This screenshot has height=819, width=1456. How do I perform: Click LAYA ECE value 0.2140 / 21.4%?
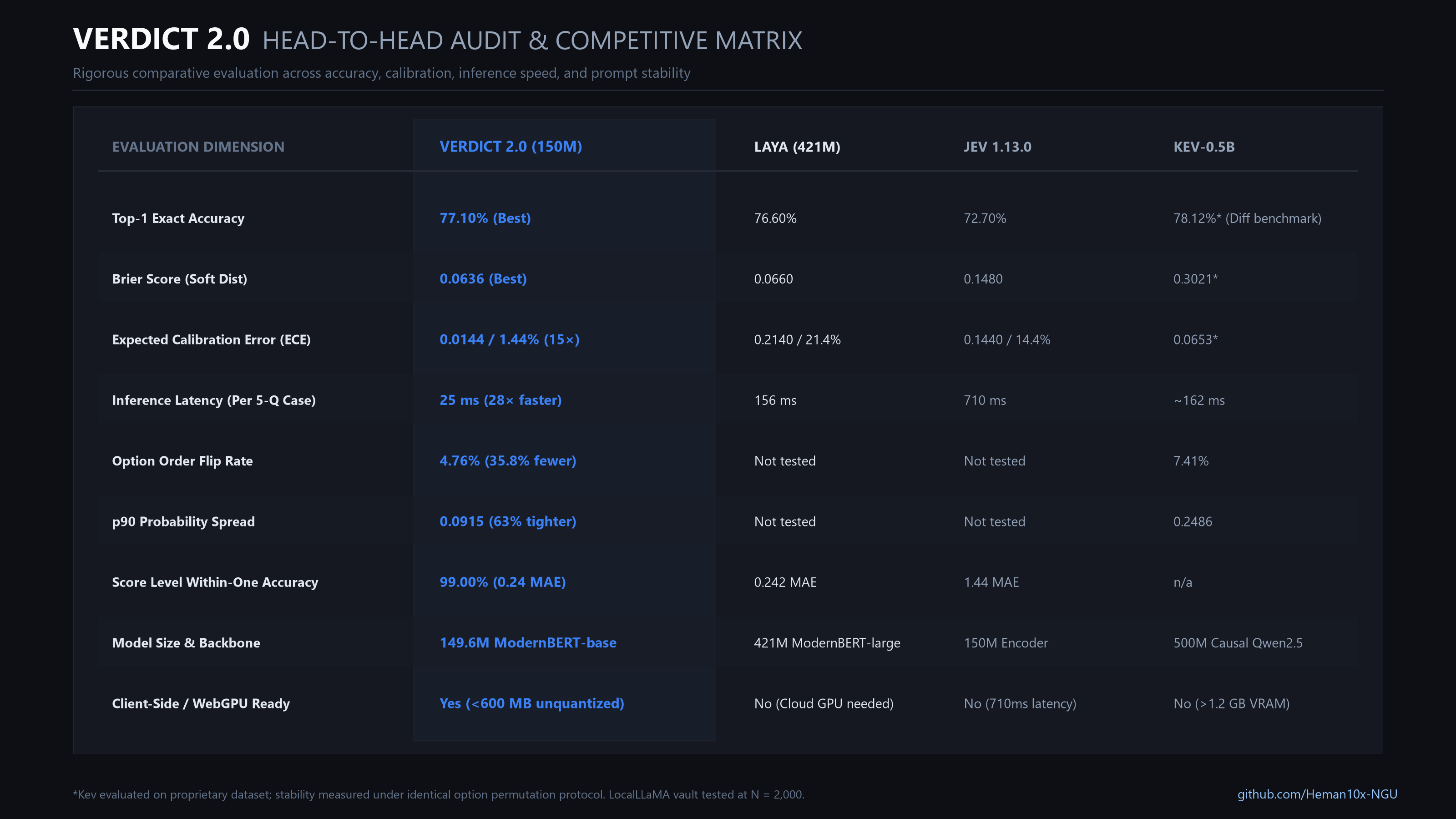click(x=797, y=340)
